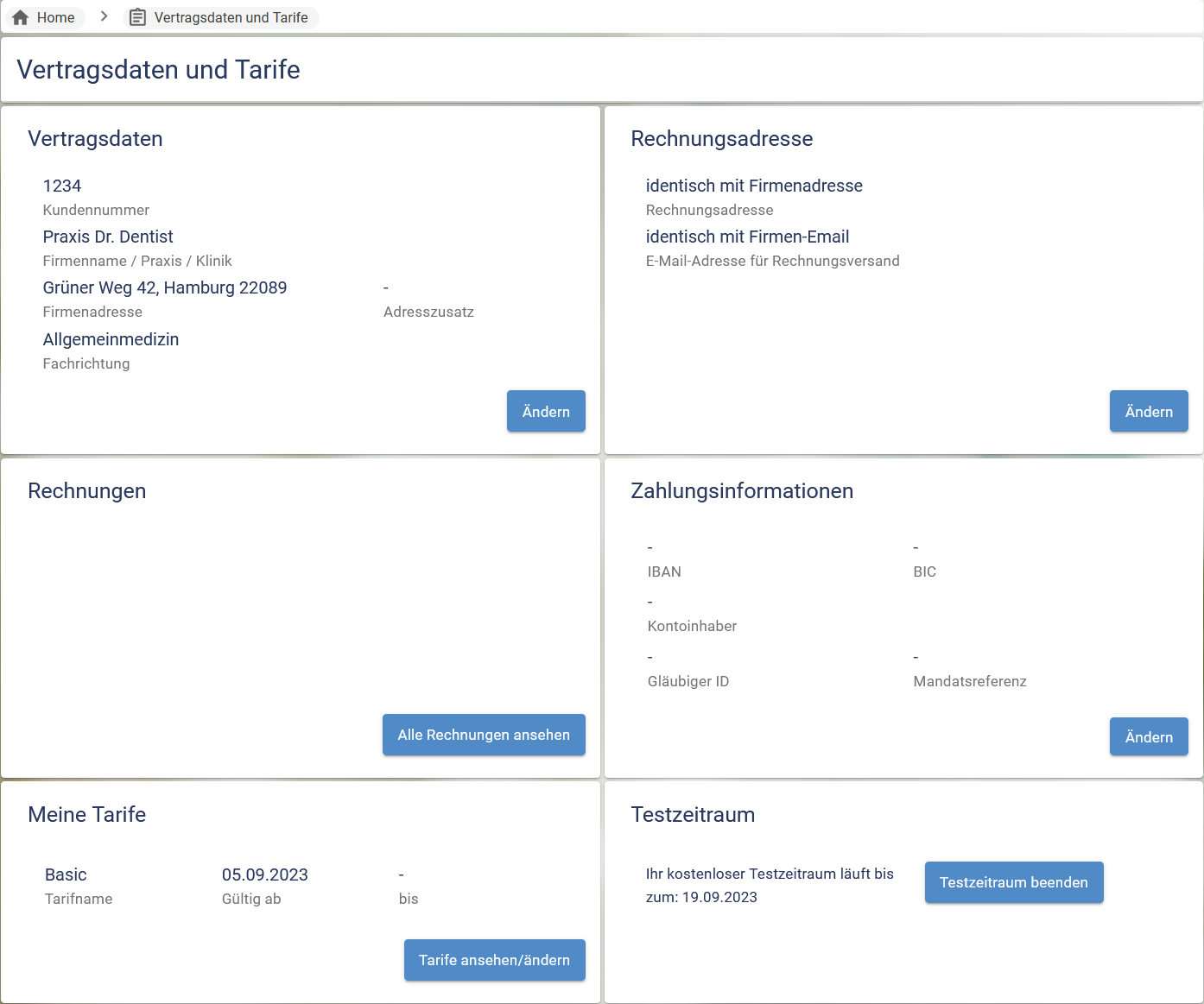Viewport: 1204px width, 1004px height.
Task: Click the Tarife ansehen/ändern button
Action: [x=494, y=960]
